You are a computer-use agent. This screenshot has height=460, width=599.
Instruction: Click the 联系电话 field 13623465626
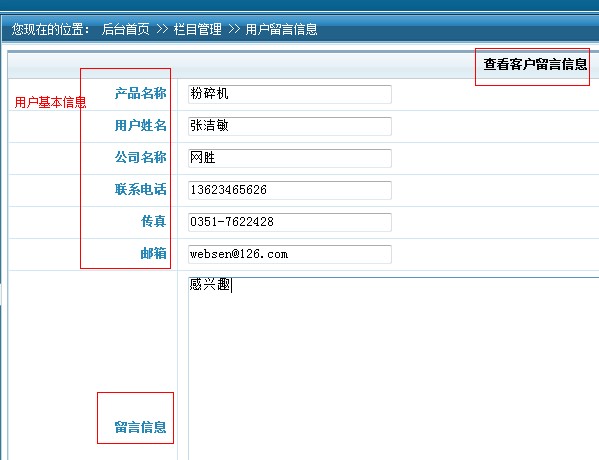[x=290, y=190]
